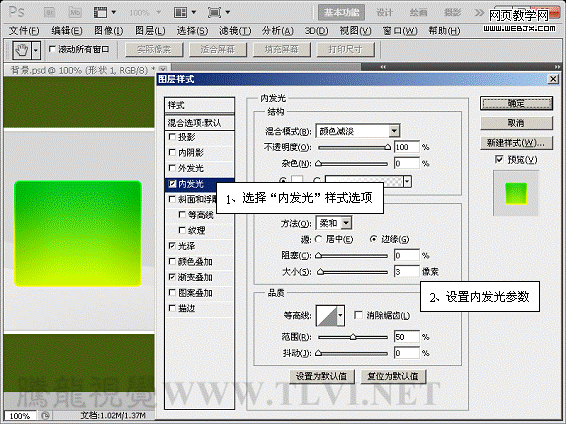Screen dimensions: 566x424
Task: Enable the 内阴影 checkbox
Action: (x=173, y=152)
